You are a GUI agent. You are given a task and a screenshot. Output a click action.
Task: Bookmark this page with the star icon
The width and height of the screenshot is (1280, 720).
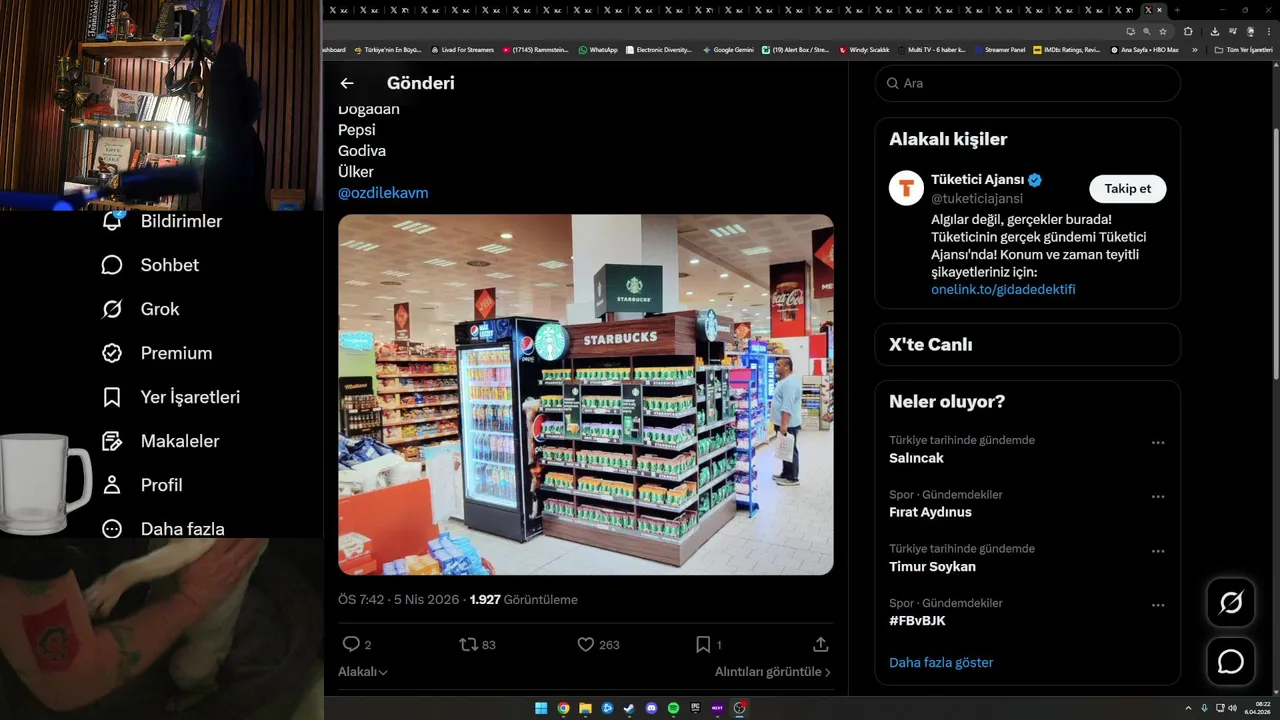click(x=1162, y=31)
